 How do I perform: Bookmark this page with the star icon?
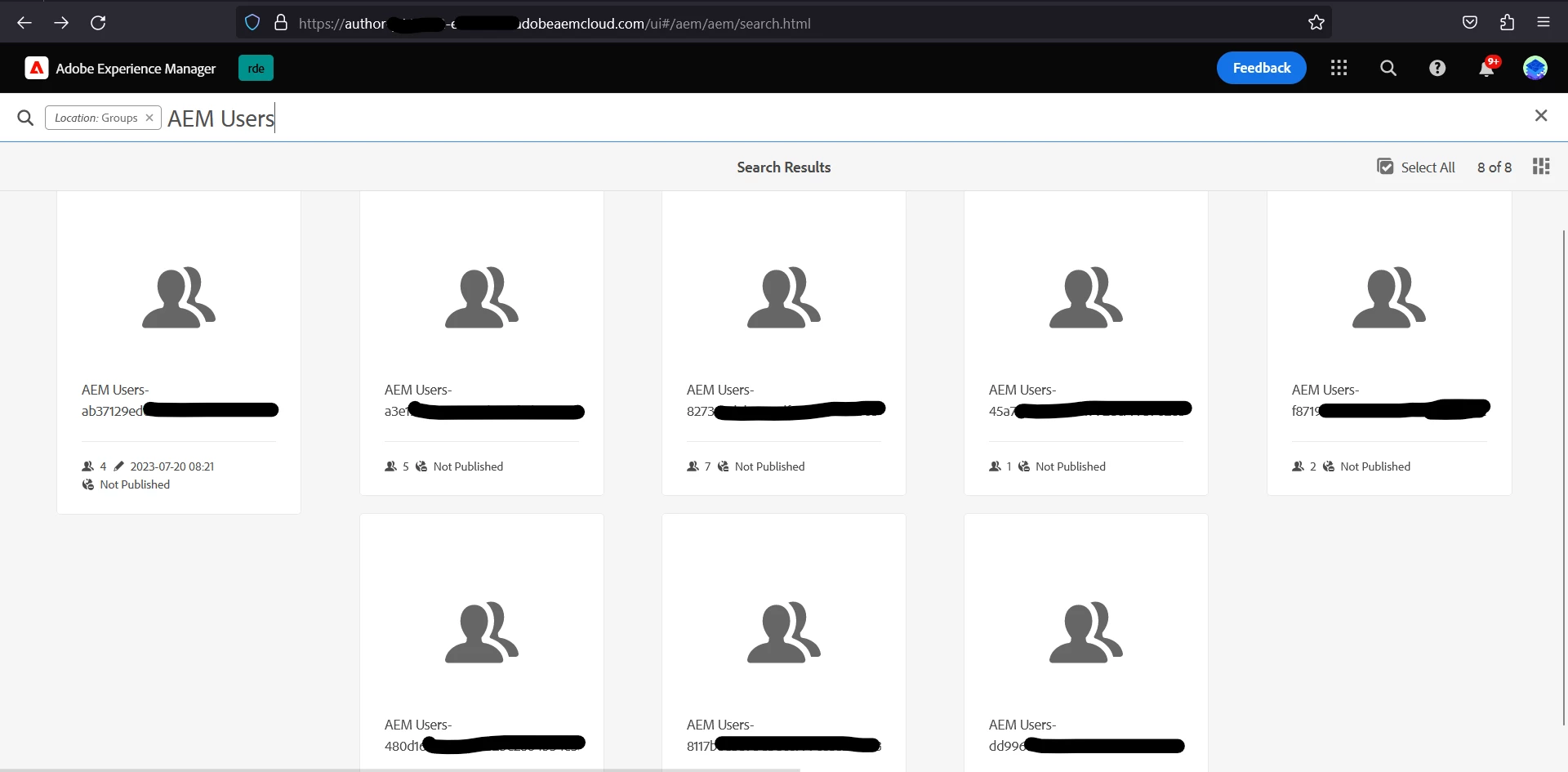point(1316,23)
